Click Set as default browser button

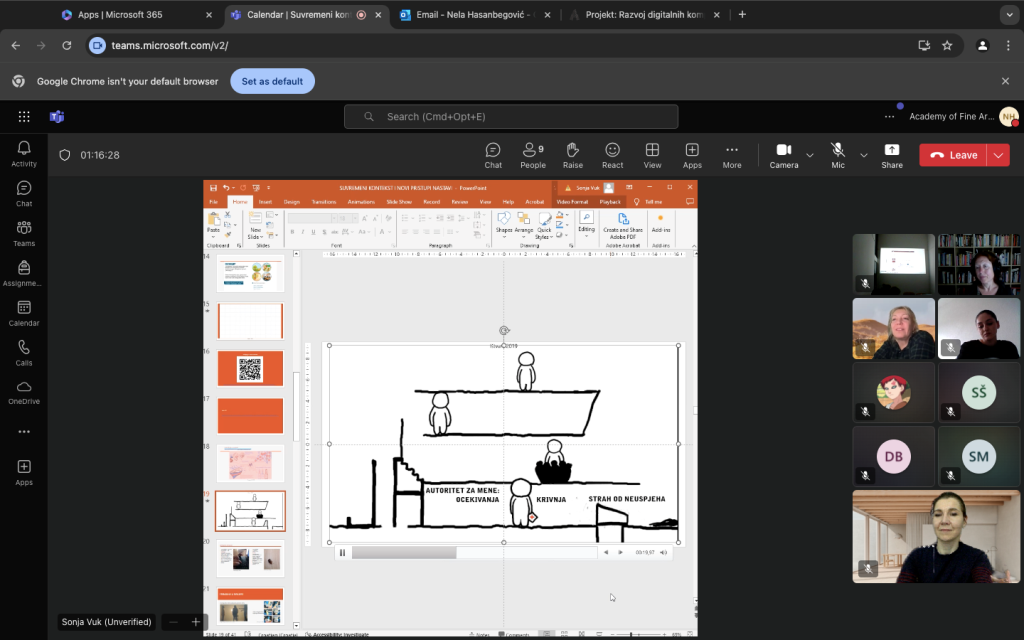point(272,81)
